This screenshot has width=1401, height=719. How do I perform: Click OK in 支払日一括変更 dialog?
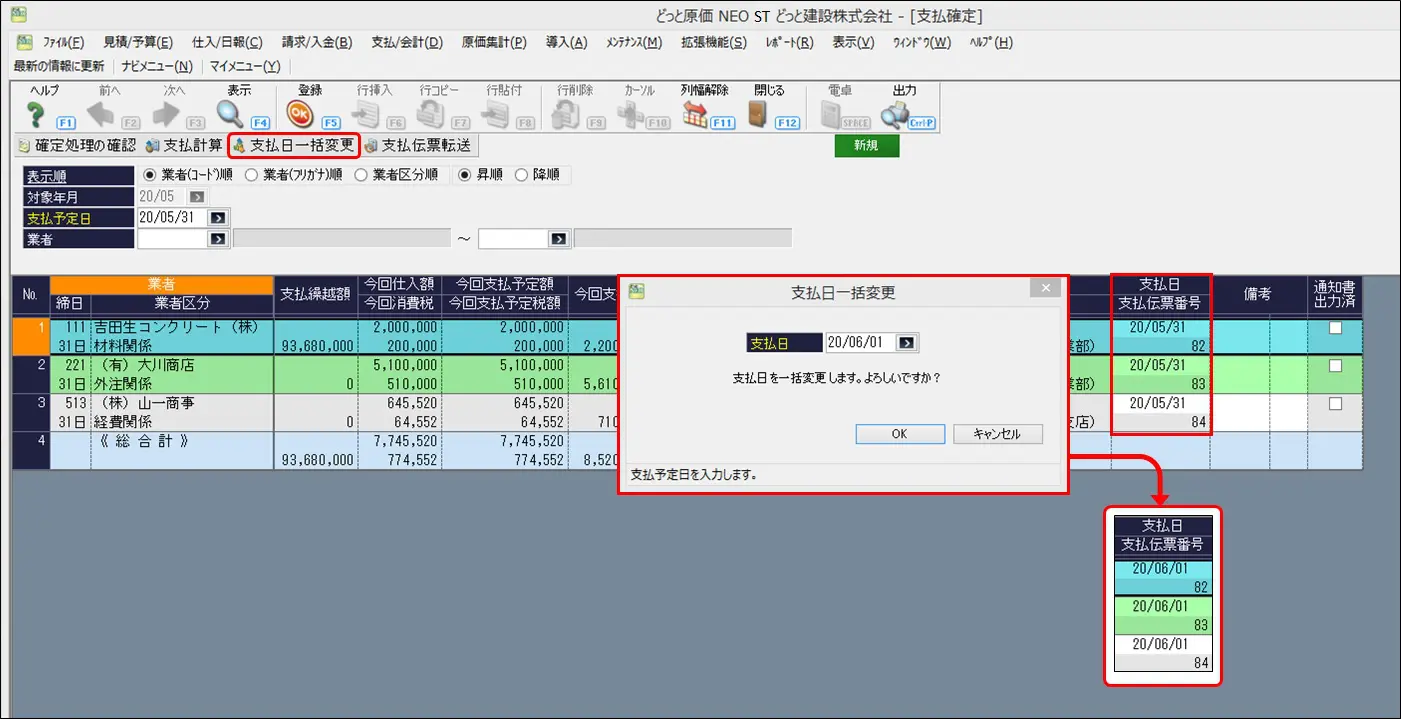coord(900,434)
